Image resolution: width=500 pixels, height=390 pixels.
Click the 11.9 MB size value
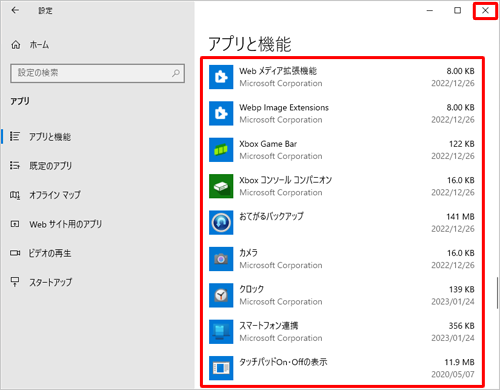tap(459, 362)
